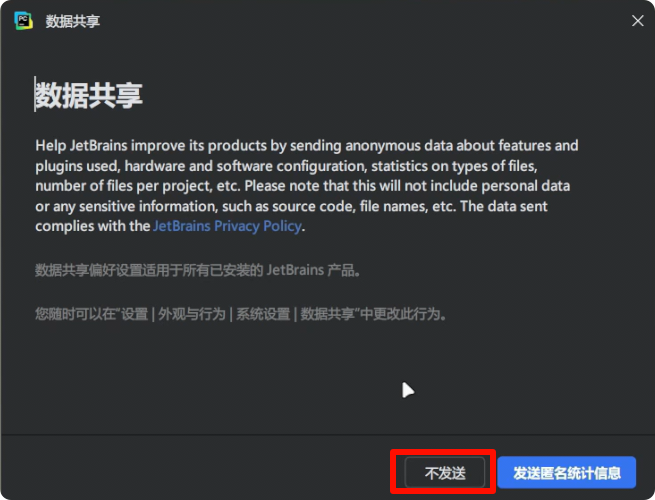The width and height of the screenshot is (655, 500).
Task: Click the PyCharm logo in title bar
Action: pos(23,21)
